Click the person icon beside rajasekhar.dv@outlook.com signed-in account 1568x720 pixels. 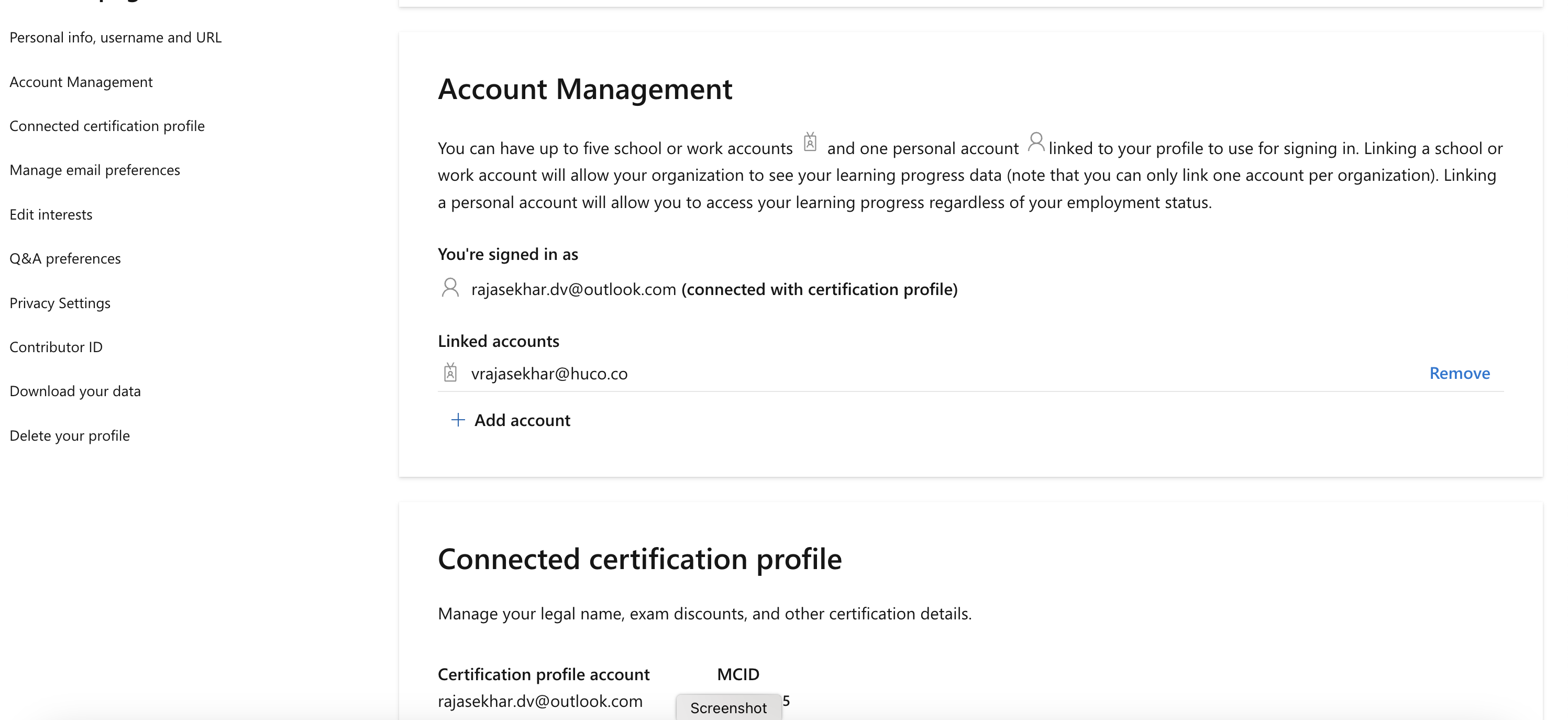click(x=450, y=288)
